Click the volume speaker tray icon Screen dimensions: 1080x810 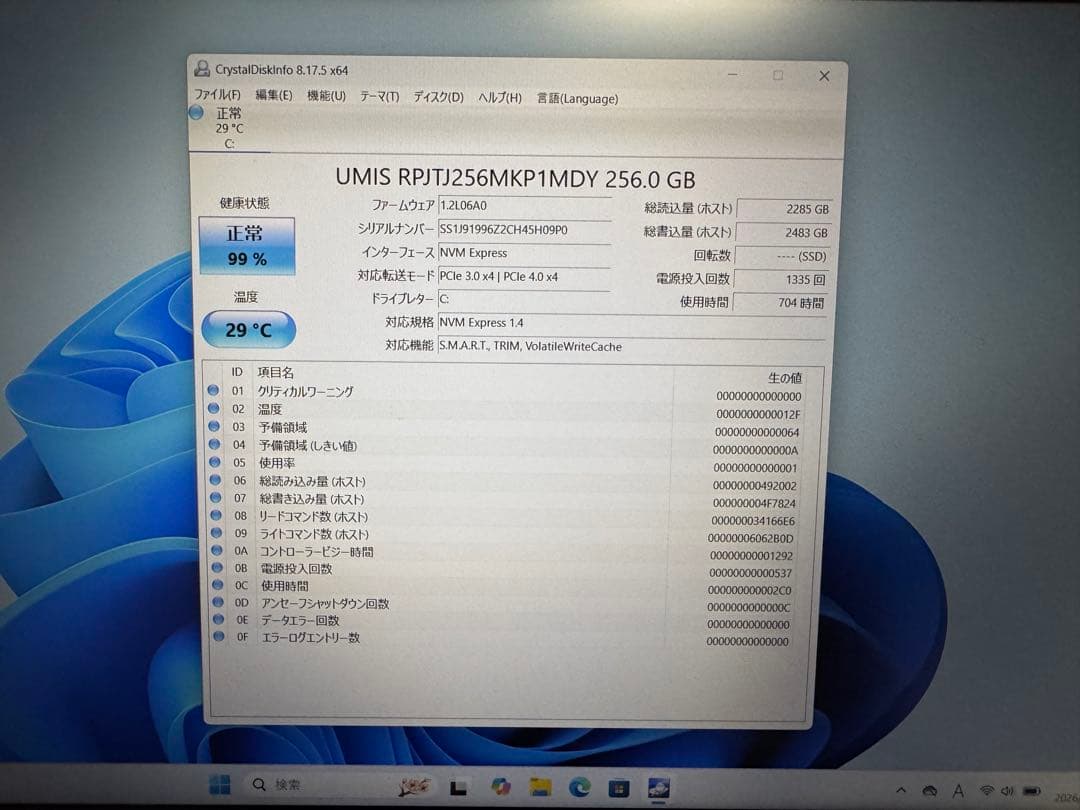click(x=1008, y=791)
